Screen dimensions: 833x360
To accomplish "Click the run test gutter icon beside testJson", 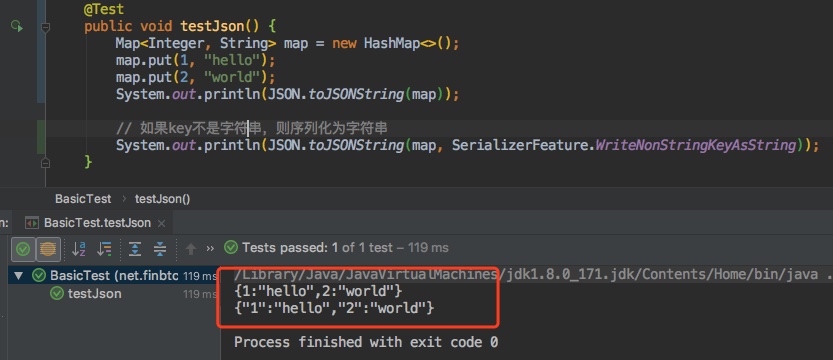I will point(17,26).
